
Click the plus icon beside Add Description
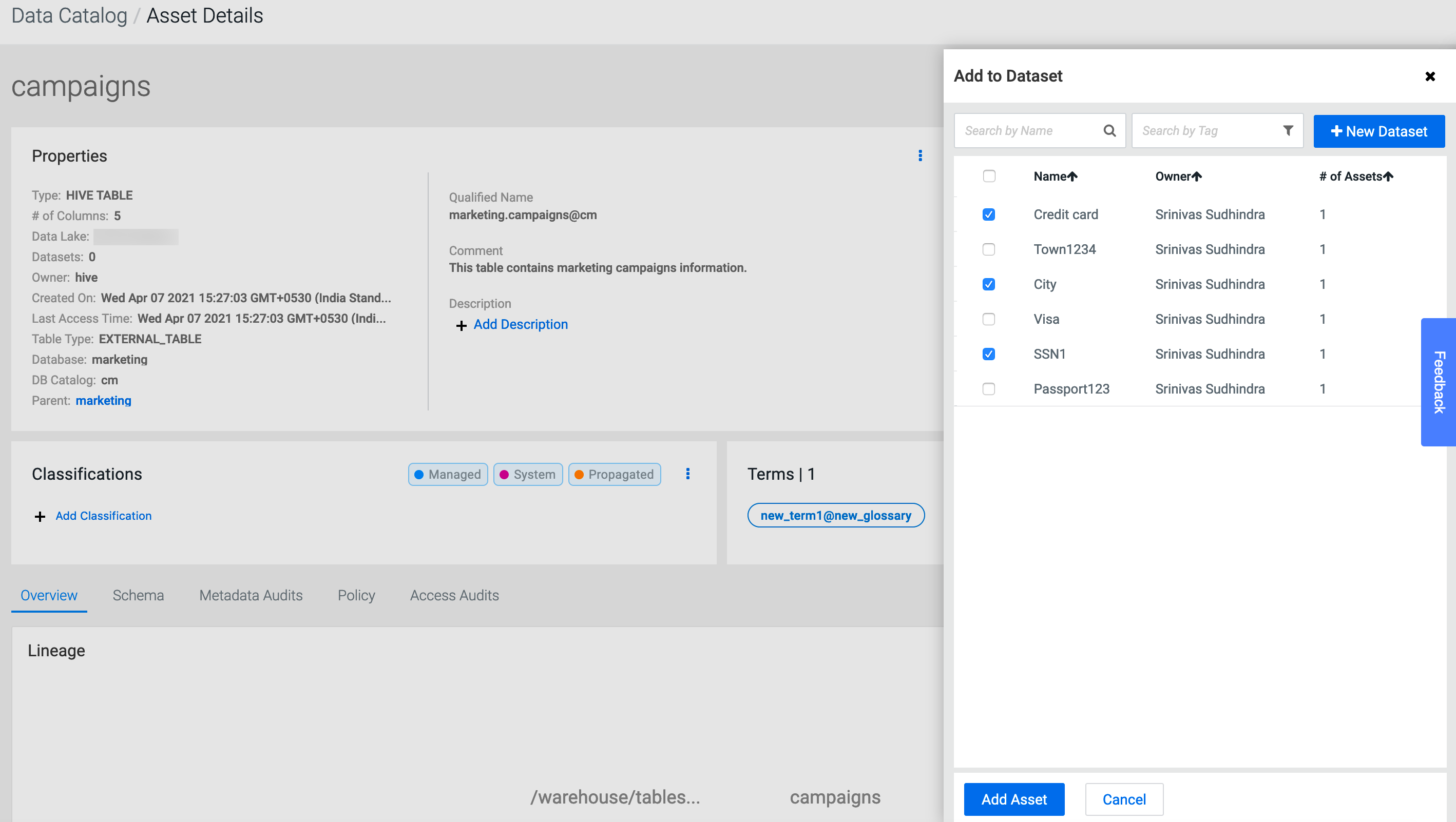pyautogui.click(x=461, y=325)
